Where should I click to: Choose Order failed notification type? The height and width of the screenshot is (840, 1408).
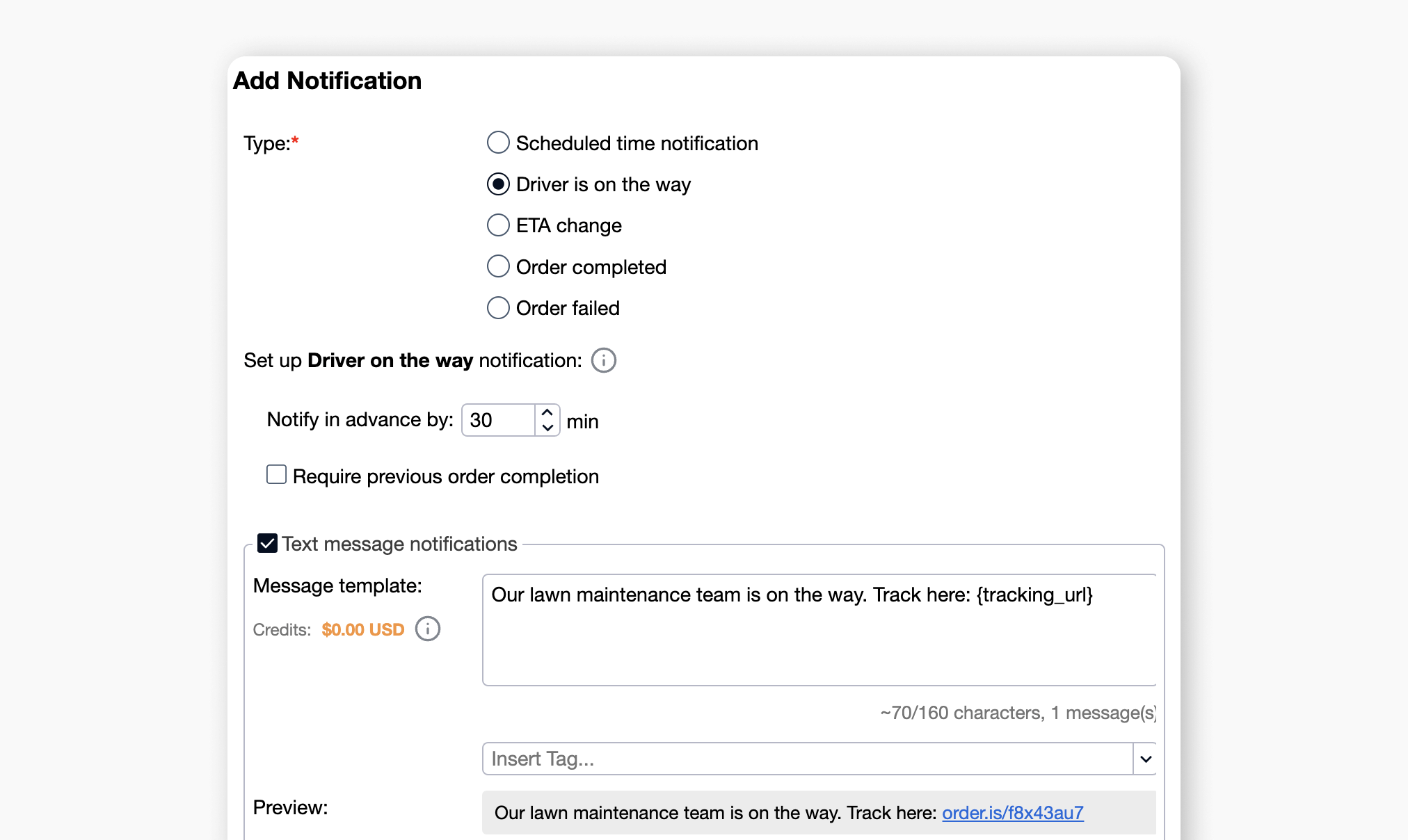498,307
